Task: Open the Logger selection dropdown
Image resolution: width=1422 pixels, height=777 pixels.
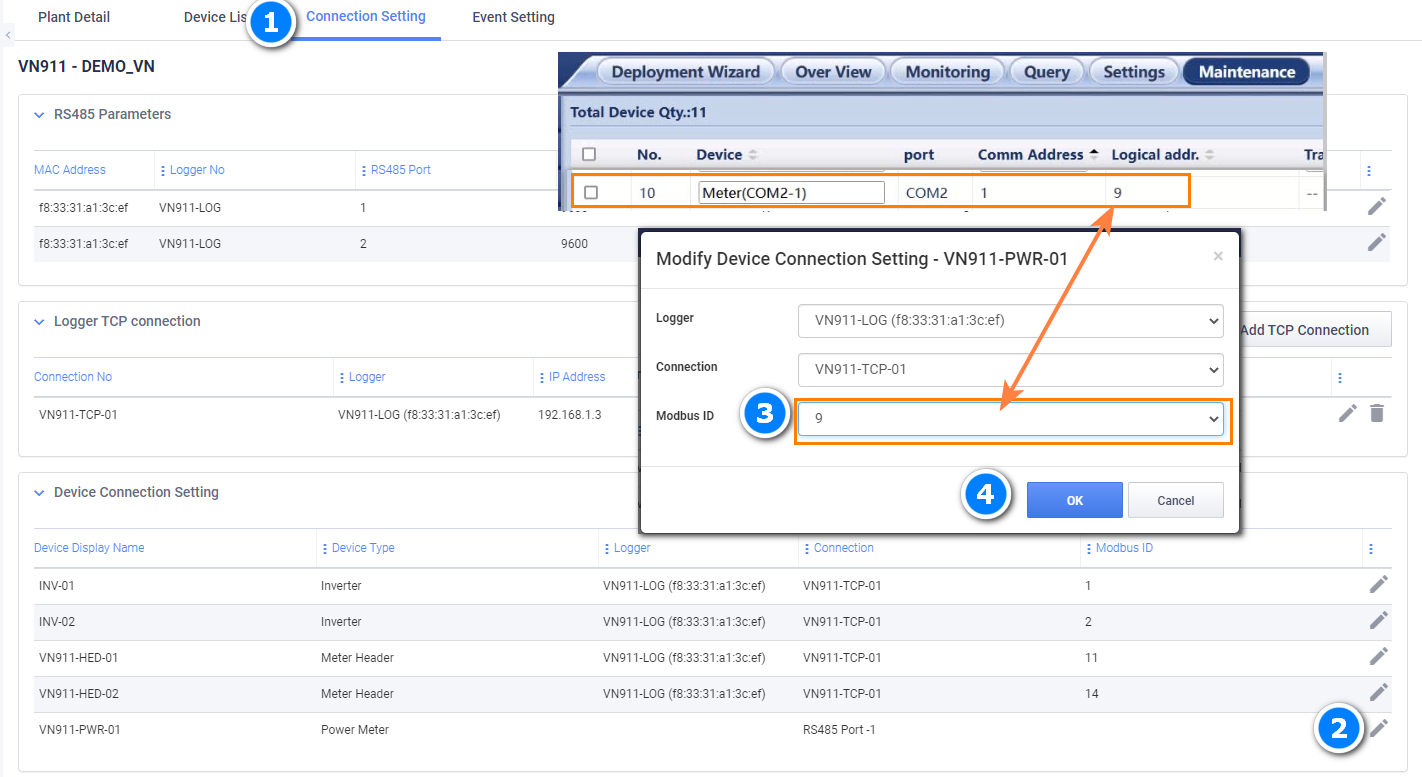Action: [x=1011, y=321]
